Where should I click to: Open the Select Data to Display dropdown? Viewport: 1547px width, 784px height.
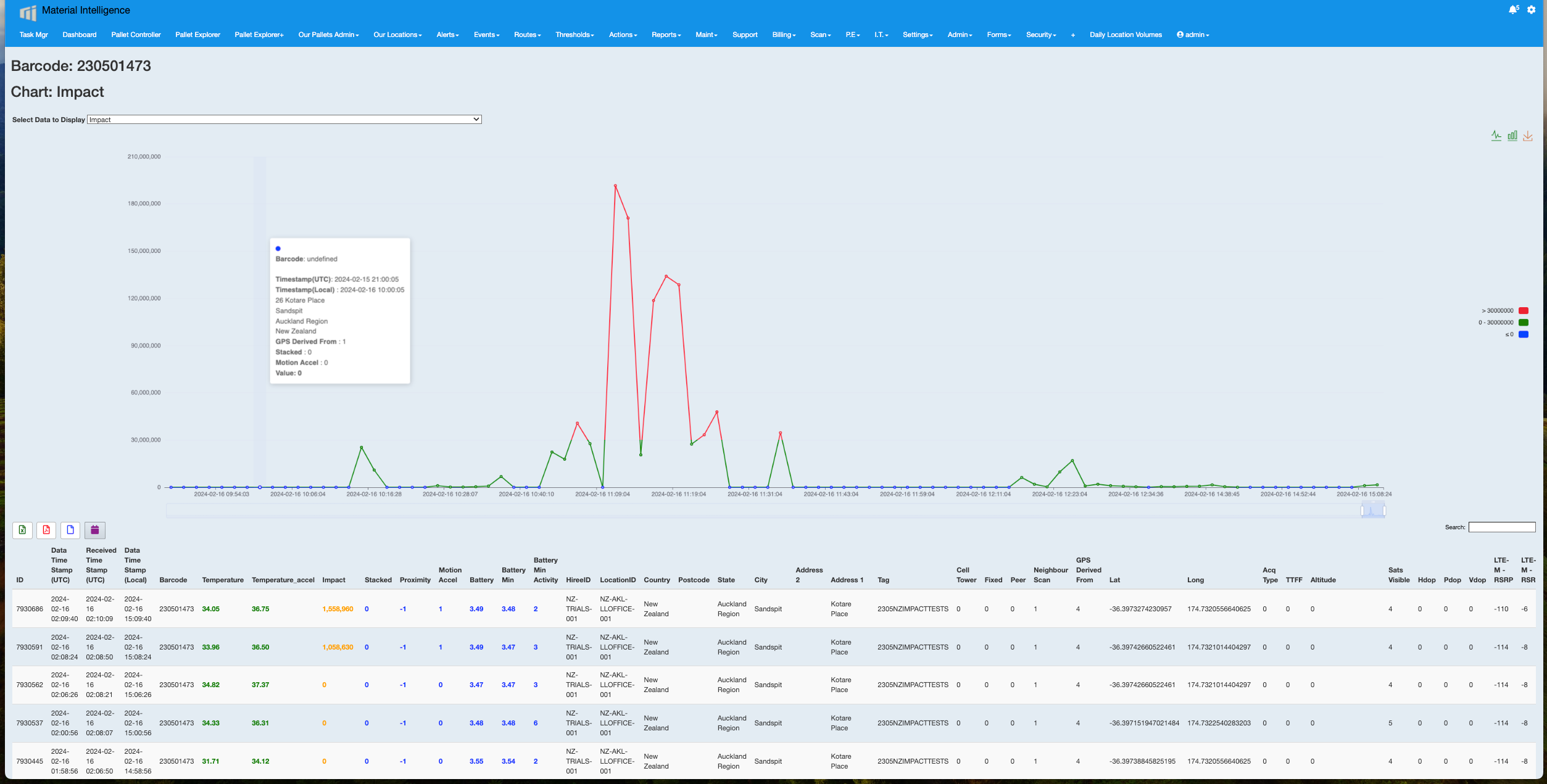tap(284, 120)
